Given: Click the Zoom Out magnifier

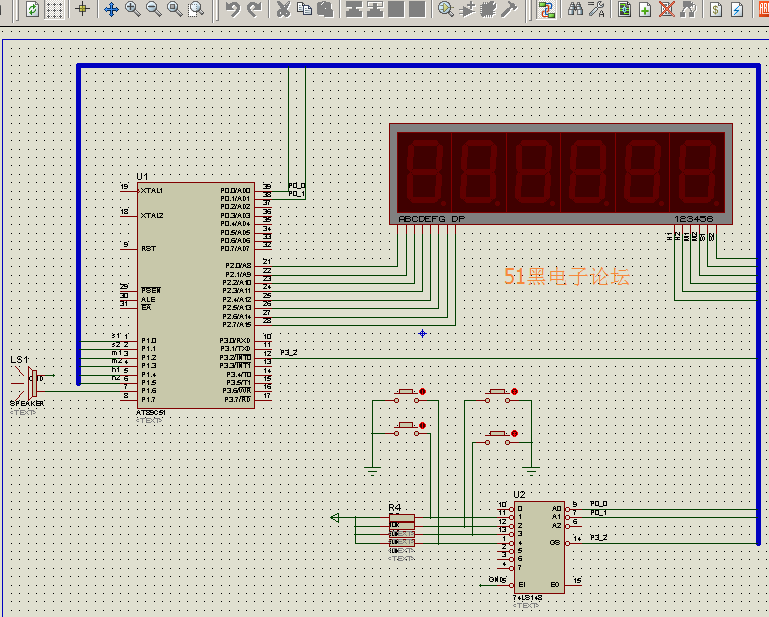Looking at the screenshot, I should pyautogui.click(x=154, y=9).
